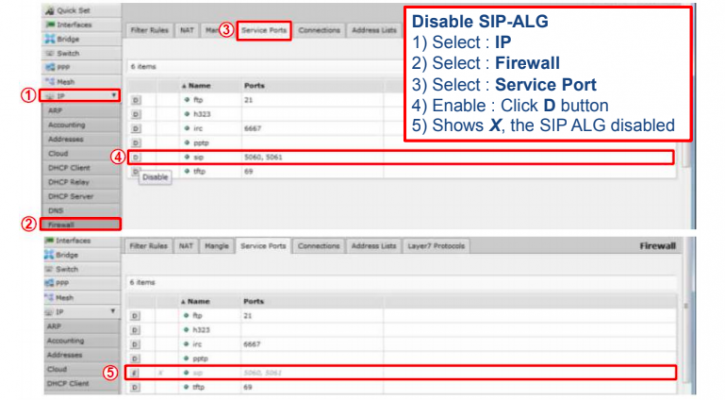Open the Layer7 Protocols tab
The width and height of the screenshot is (725, 400).
coord(434,245)
